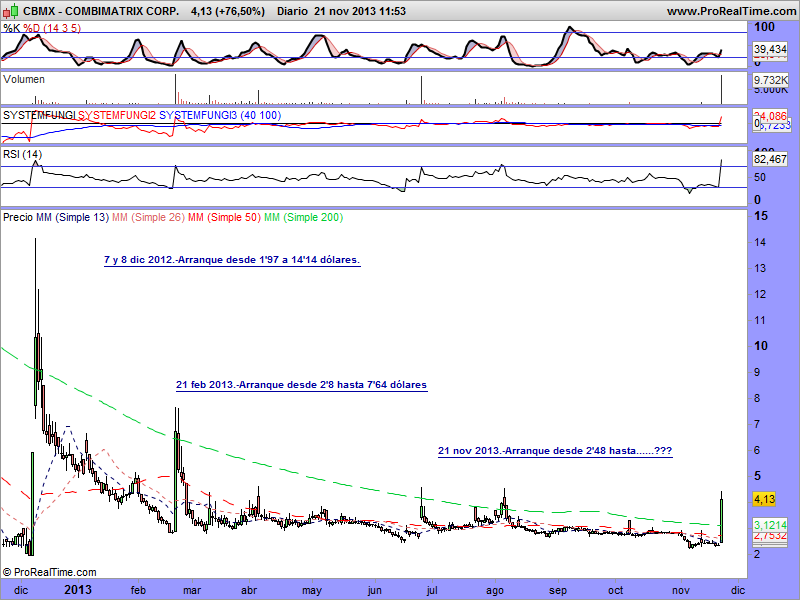This screenshot has width=800, height=600.
Task: Click the Diario timeframe label
Action: [x=292, y=11]
